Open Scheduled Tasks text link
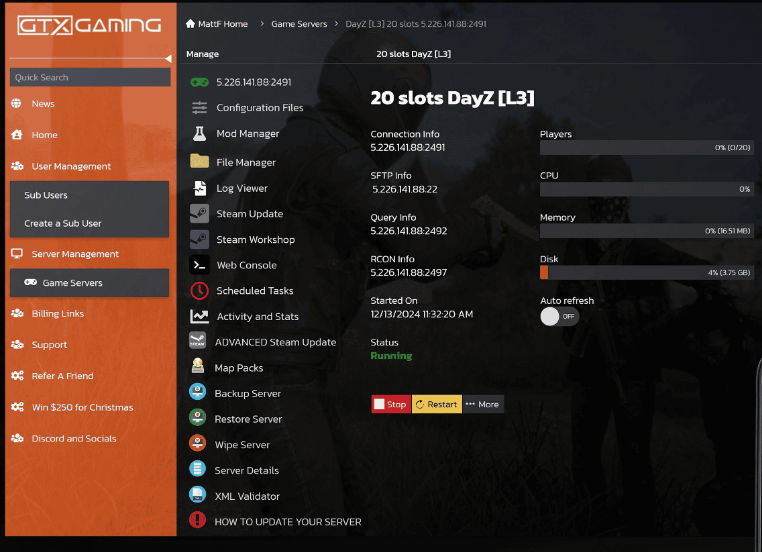Screen dimensions: 762x552 (x=255, y=291)
